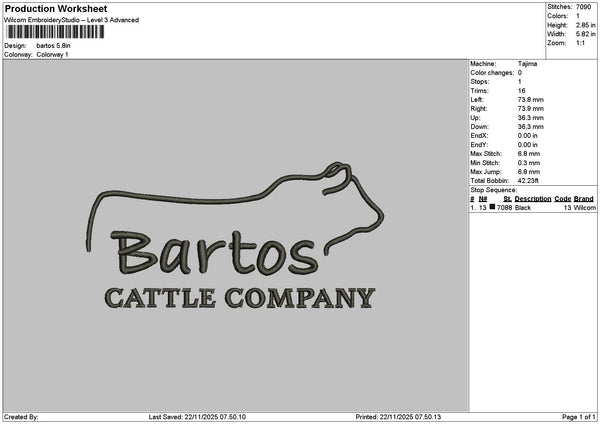Viewport: 600px width, 424px height.
Task: Click the black color swatch in Stop Sequence
Action: [492, 207]
